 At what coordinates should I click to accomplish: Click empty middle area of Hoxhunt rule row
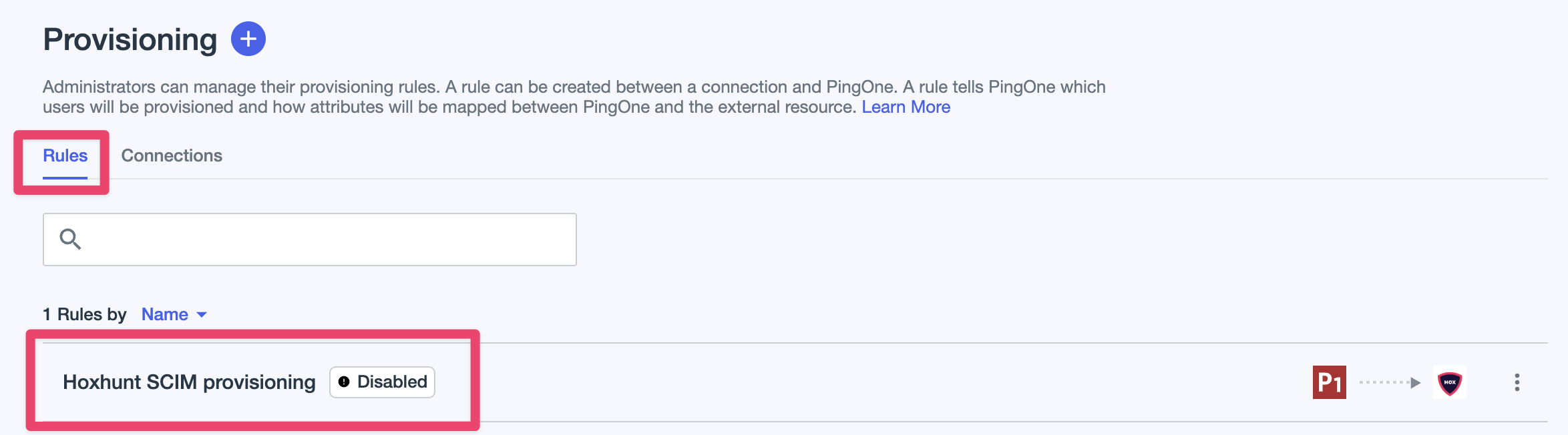tap(868, 382)
